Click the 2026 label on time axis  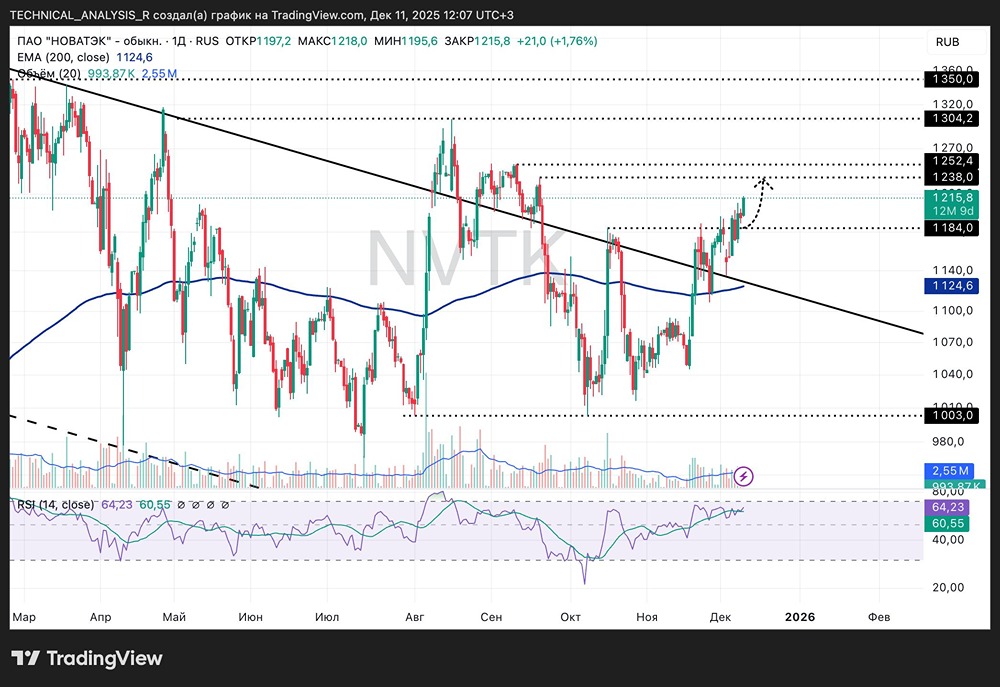pyautogui.click(x=800, y=617)
